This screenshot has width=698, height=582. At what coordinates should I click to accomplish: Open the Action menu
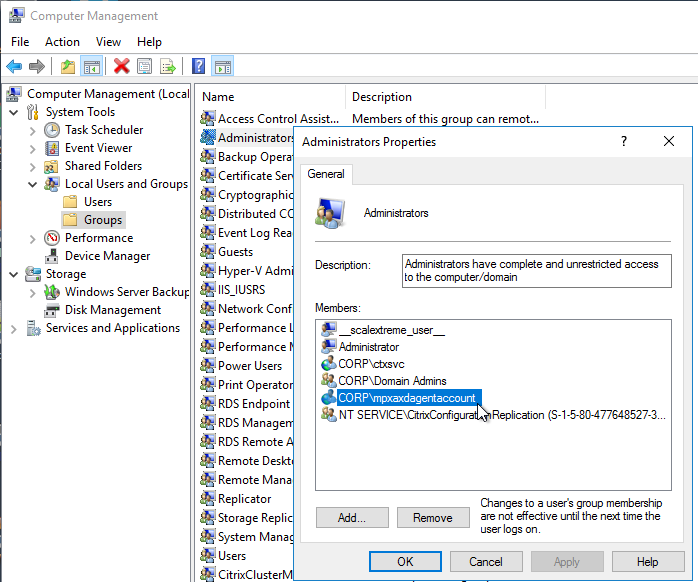62,42
